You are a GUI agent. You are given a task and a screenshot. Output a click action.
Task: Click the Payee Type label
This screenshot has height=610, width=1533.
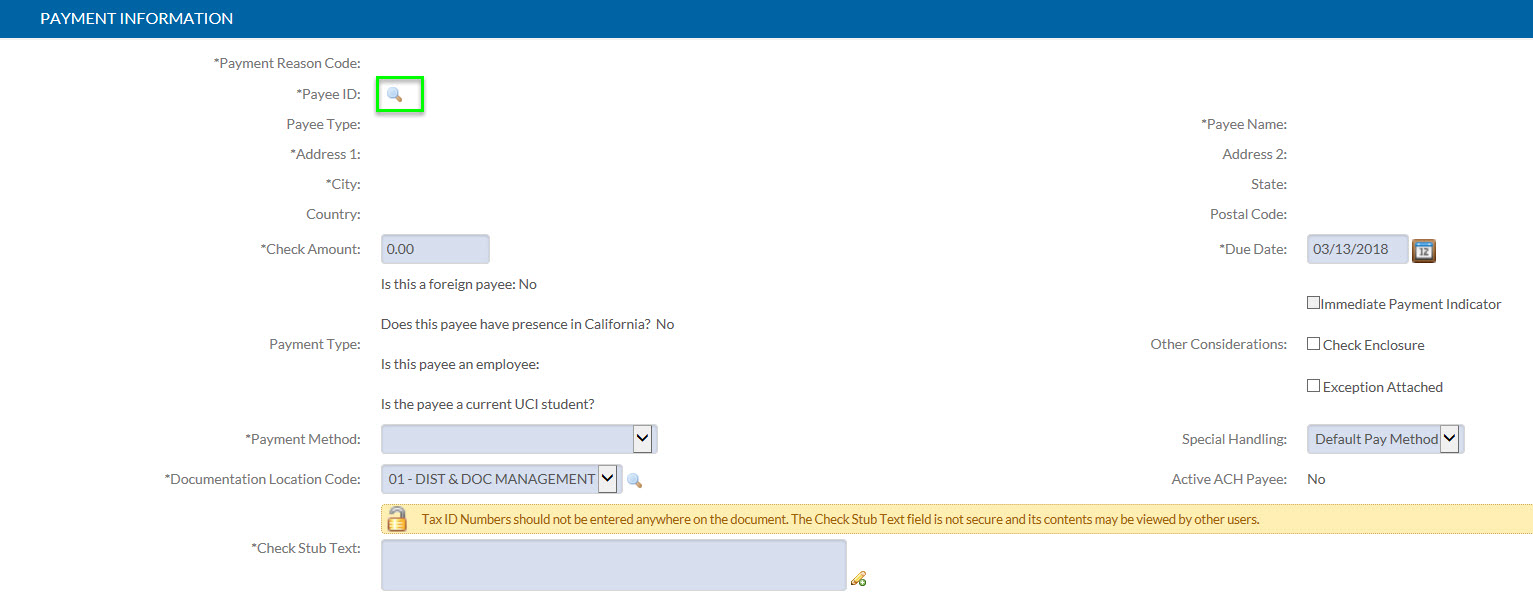[x=323, y=124]
